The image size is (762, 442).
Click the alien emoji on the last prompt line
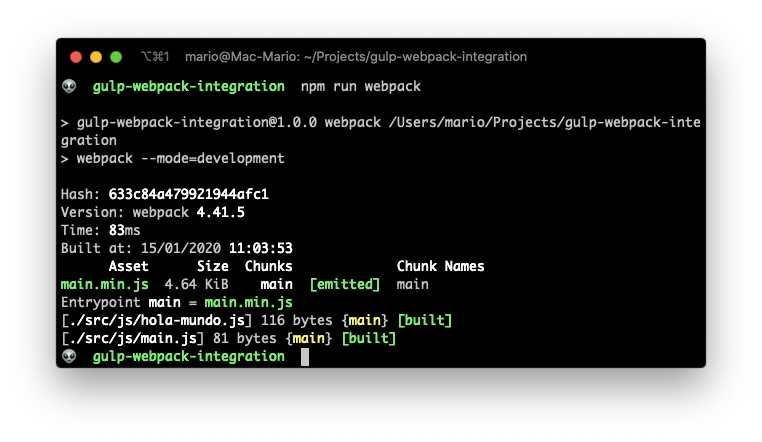[69, 357]
